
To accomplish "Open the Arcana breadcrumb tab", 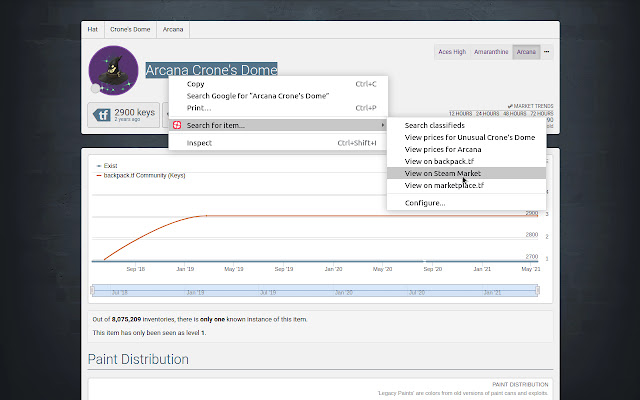I will 173,29.
